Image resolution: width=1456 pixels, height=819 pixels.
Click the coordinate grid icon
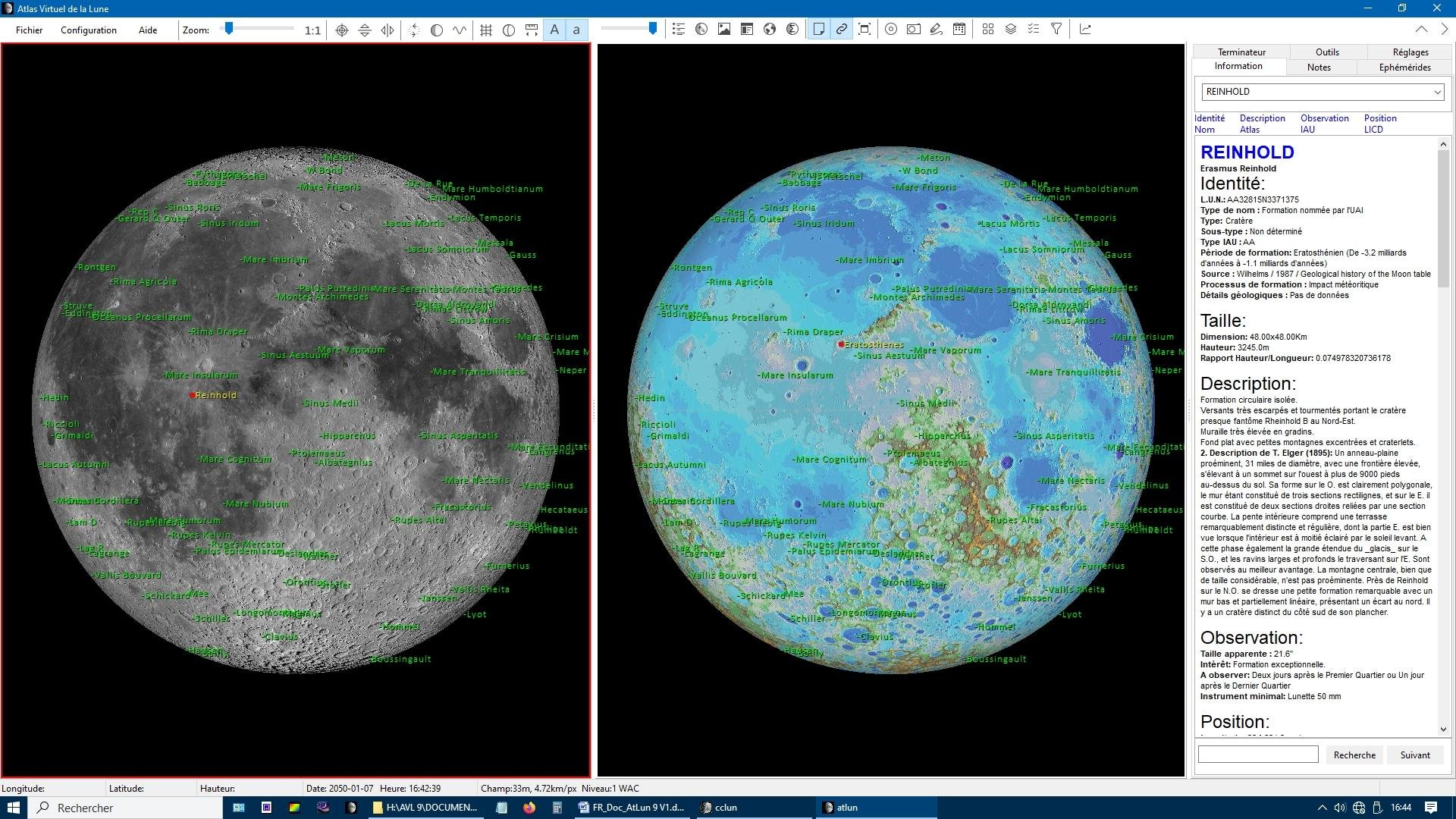click(x=486, y=30)
